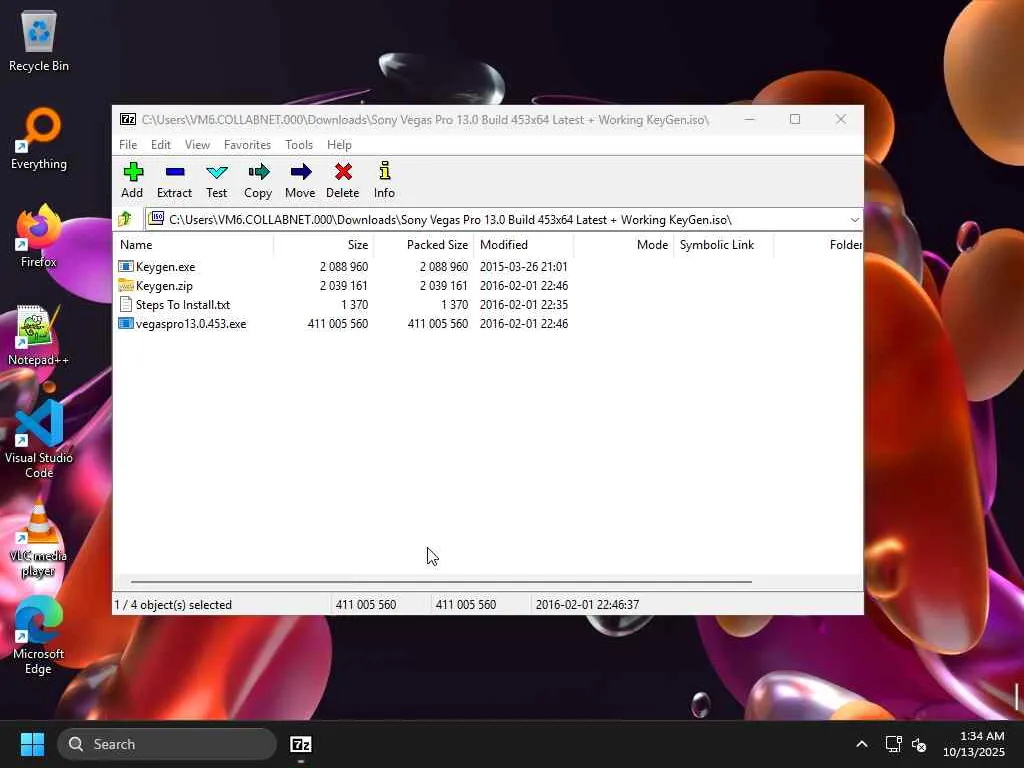Select Steps To Install.txt document icon
1024x768 pixels.
pos(126,304)
